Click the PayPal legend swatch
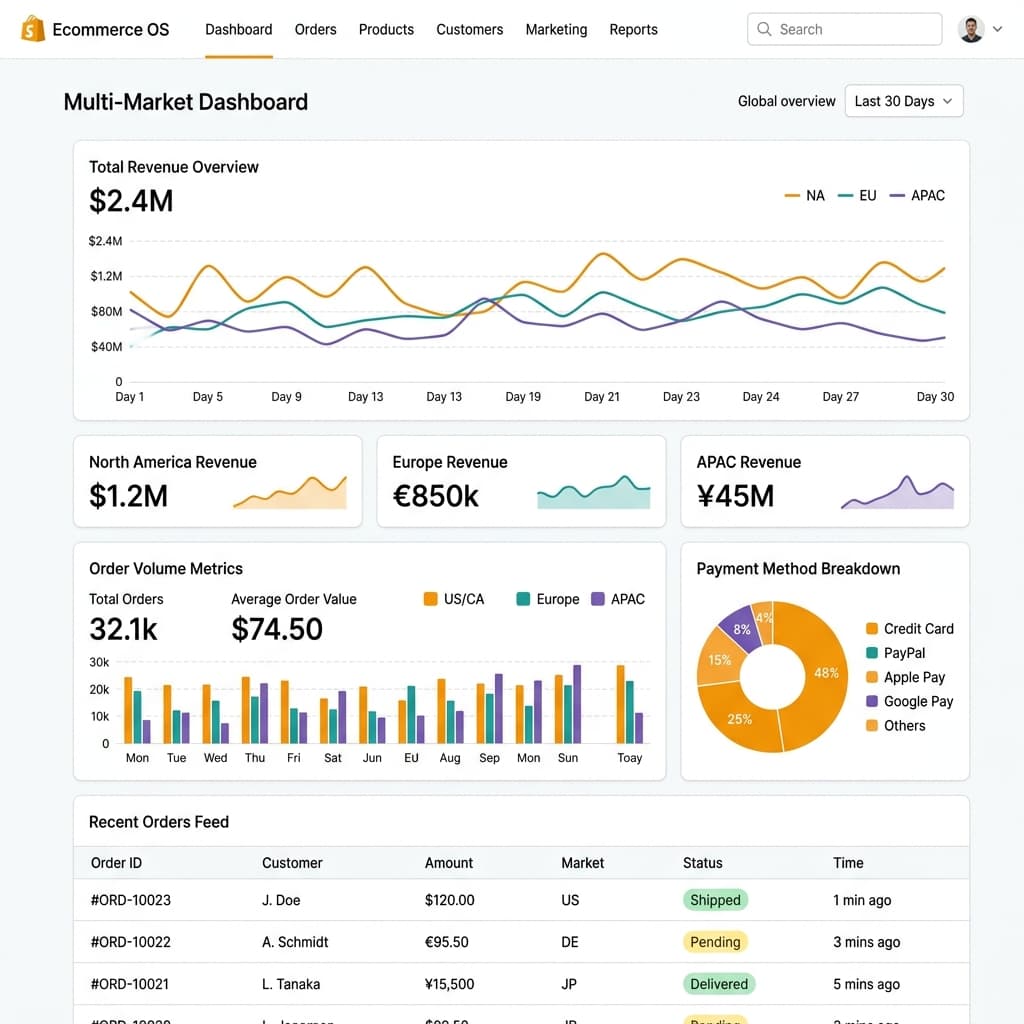Viewport: 1024px width, 1024px height. 872,652
